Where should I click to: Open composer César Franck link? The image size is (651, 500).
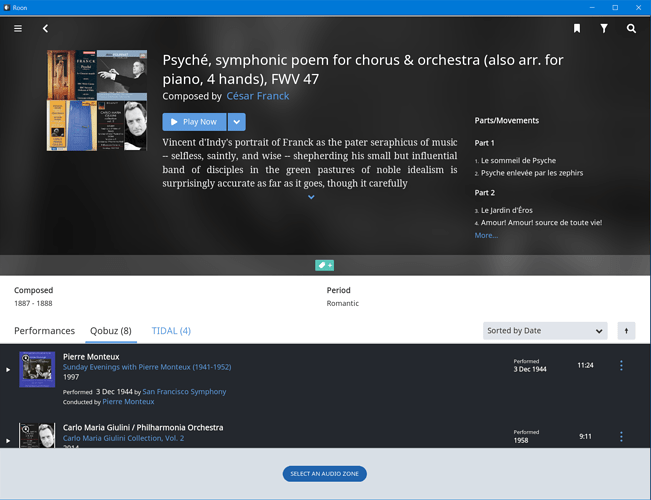tap(258, 96)
